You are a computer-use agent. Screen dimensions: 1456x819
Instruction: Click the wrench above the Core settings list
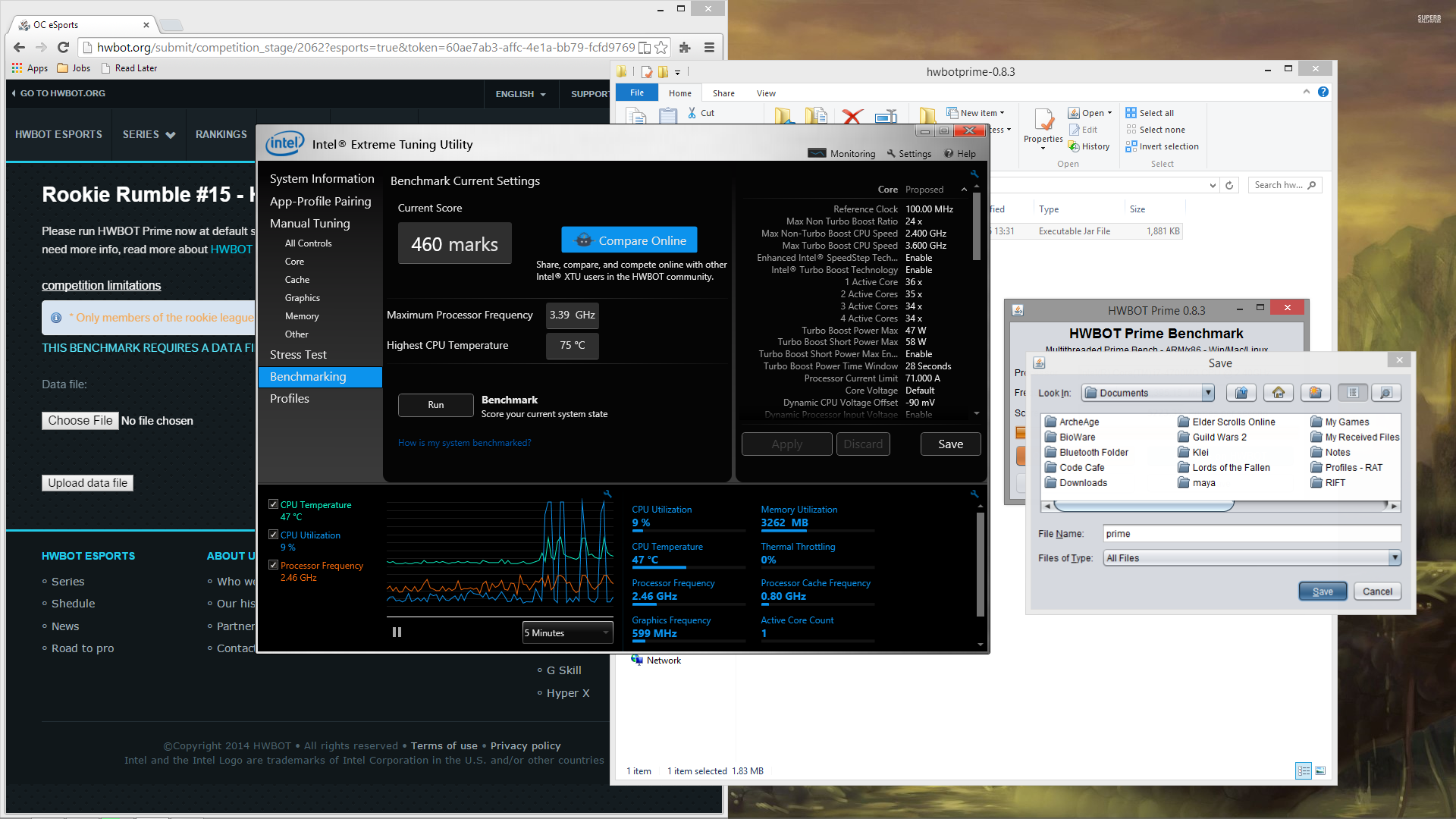click(x=974, y=174)
